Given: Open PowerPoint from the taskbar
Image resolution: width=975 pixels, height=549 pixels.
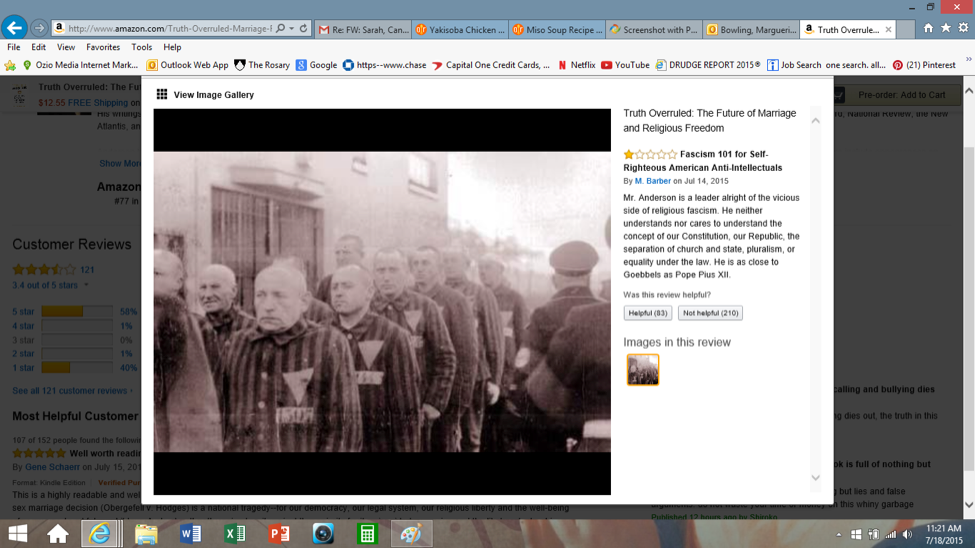Looking at the screenshot, I should point(279,534).
